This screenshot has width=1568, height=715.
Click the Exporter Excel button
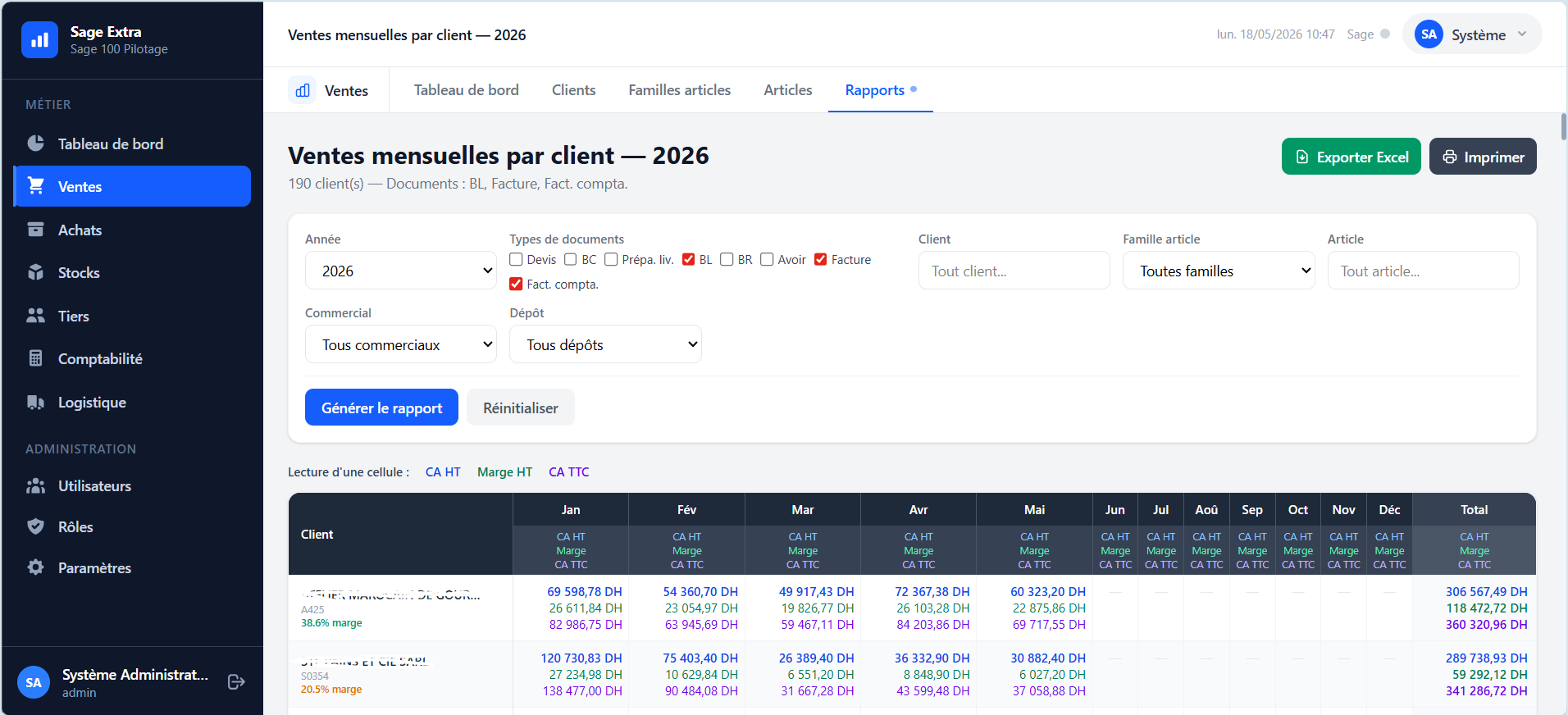[x=1351, y=157]
